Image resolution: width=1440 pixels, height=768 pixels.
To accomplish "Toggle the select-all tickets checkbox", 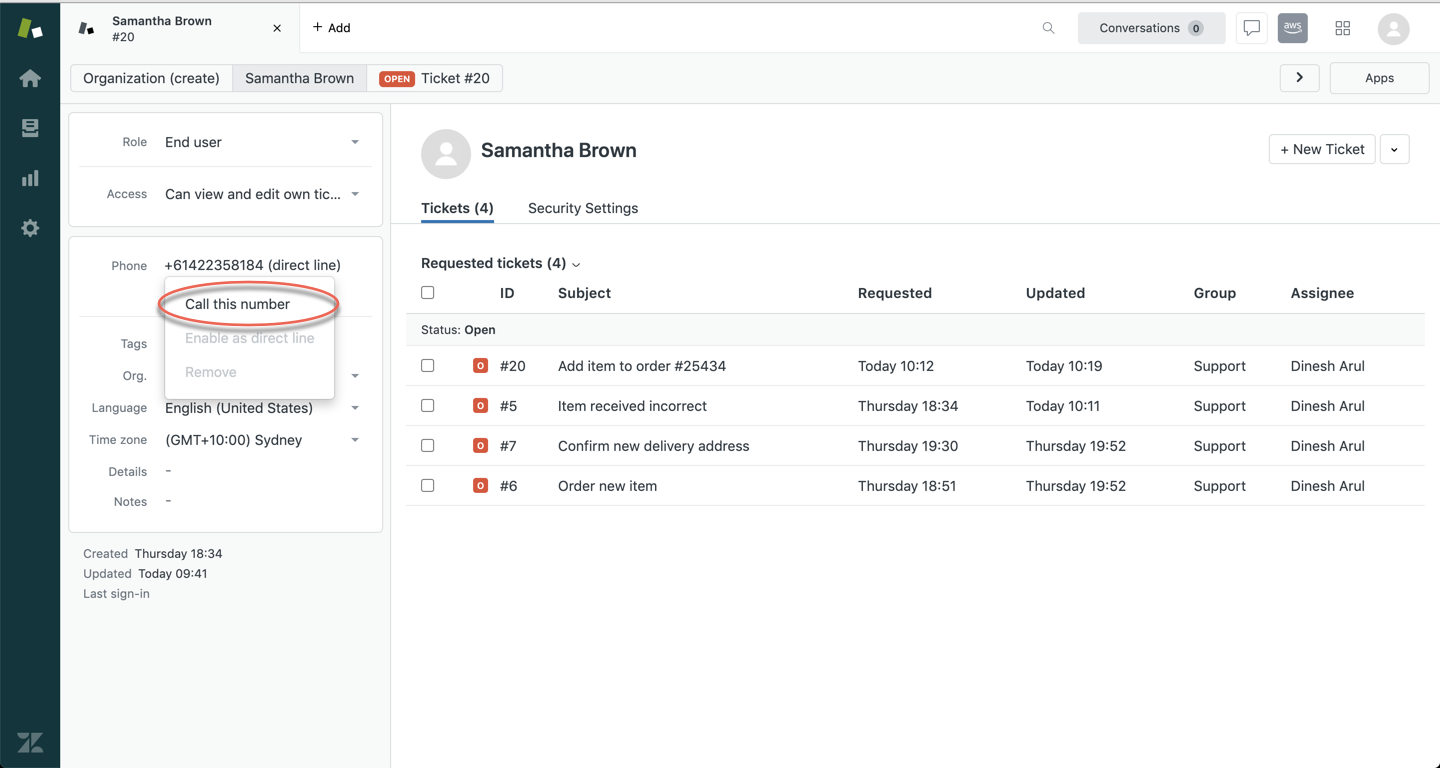I will [x=428, y=293].
